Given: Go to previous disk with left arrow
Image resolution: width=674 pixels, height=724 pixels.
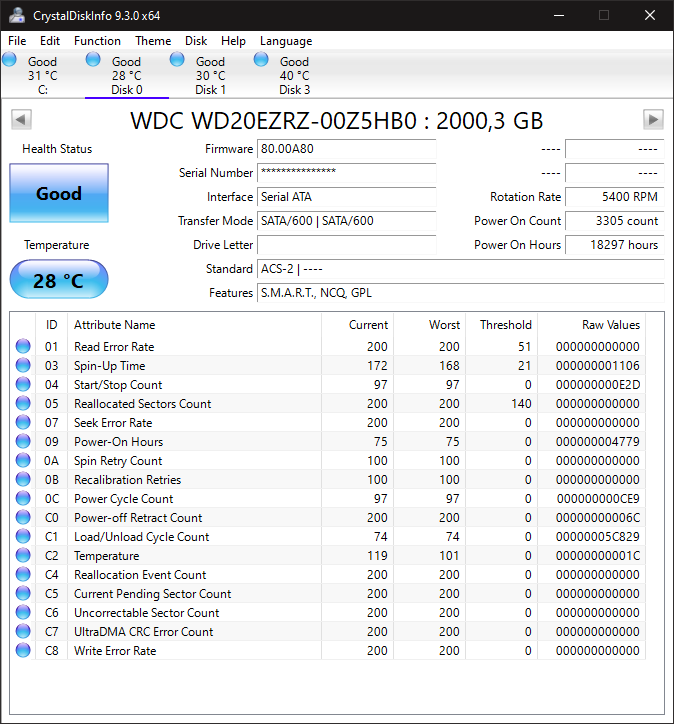Looking at the screenshot, I should 21,120.
